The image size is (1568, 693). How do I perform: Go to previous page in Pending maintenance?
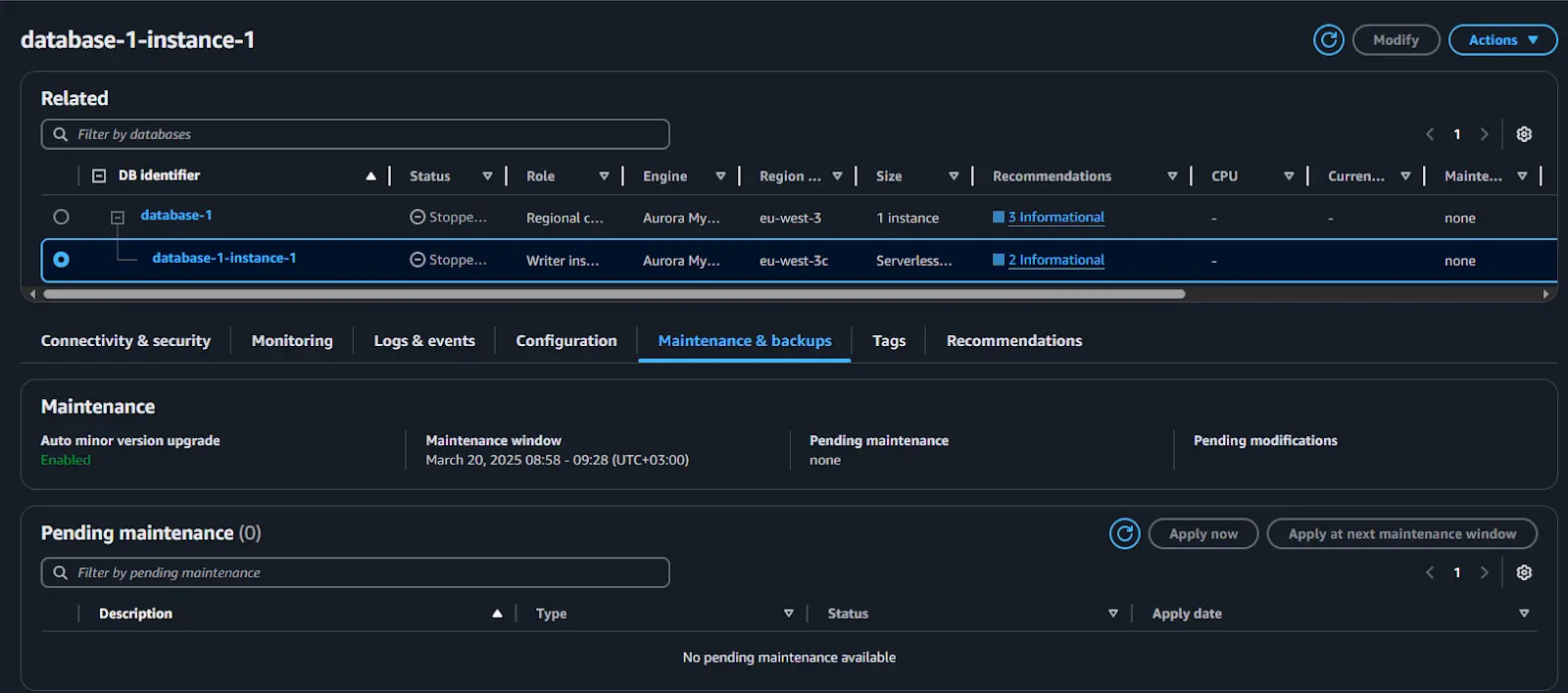pos(1430,572)
